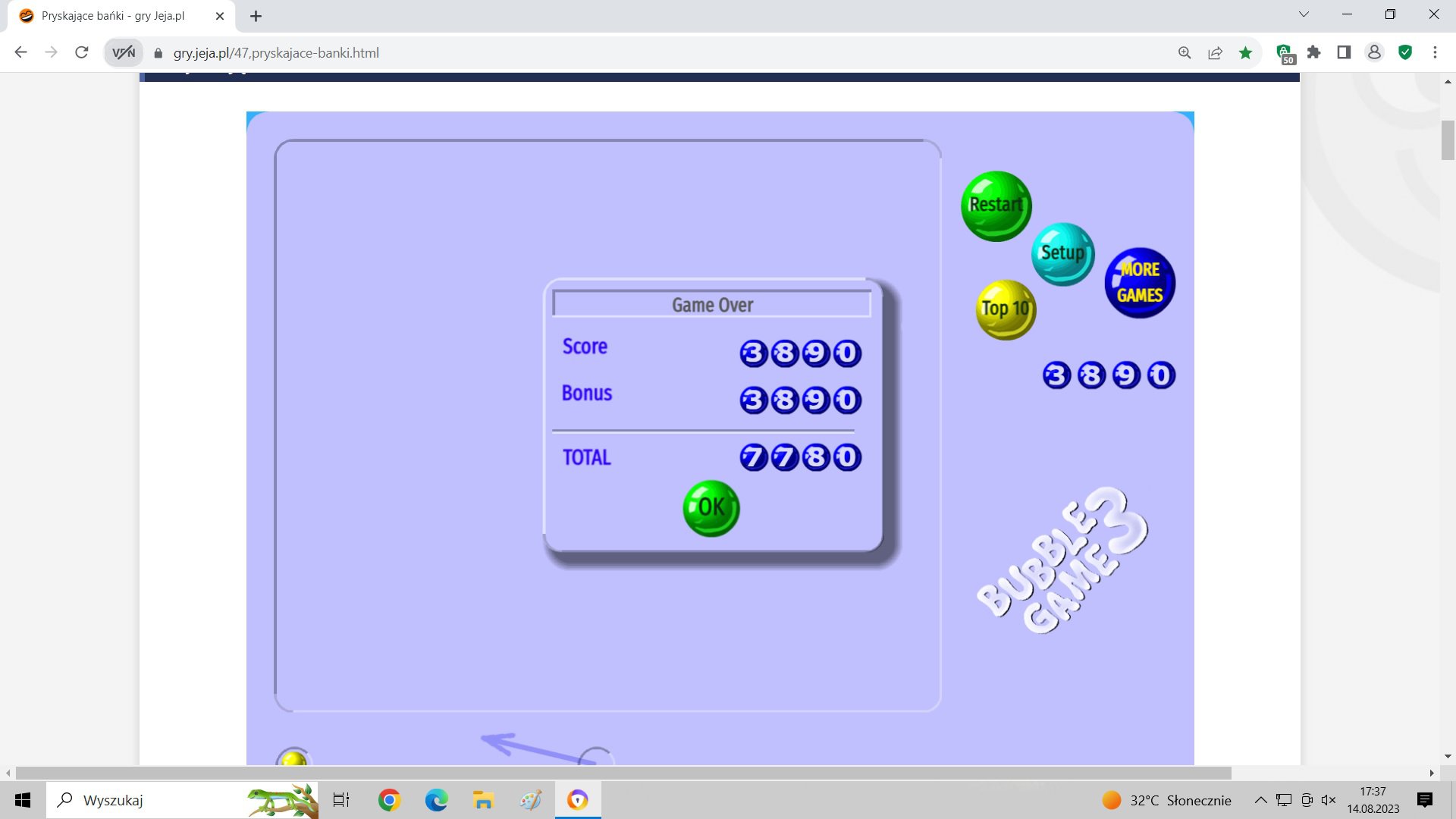Viewport: 1456px width, 819px height.
Task: Click the Bubble Game 3 logo
Action: [x=1062, y=560]
